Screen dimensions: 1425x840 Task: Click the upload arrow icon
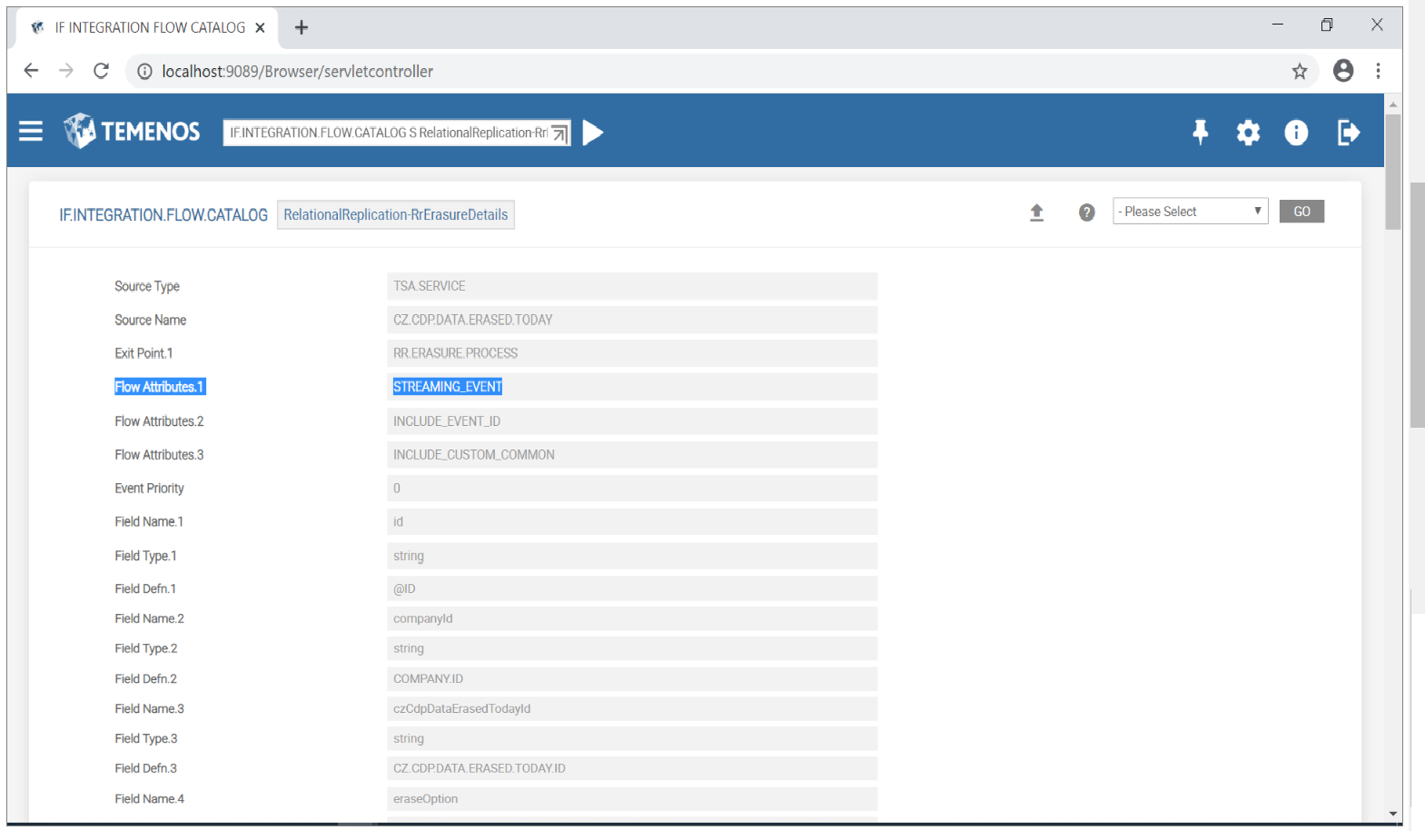coord(1036,212)
